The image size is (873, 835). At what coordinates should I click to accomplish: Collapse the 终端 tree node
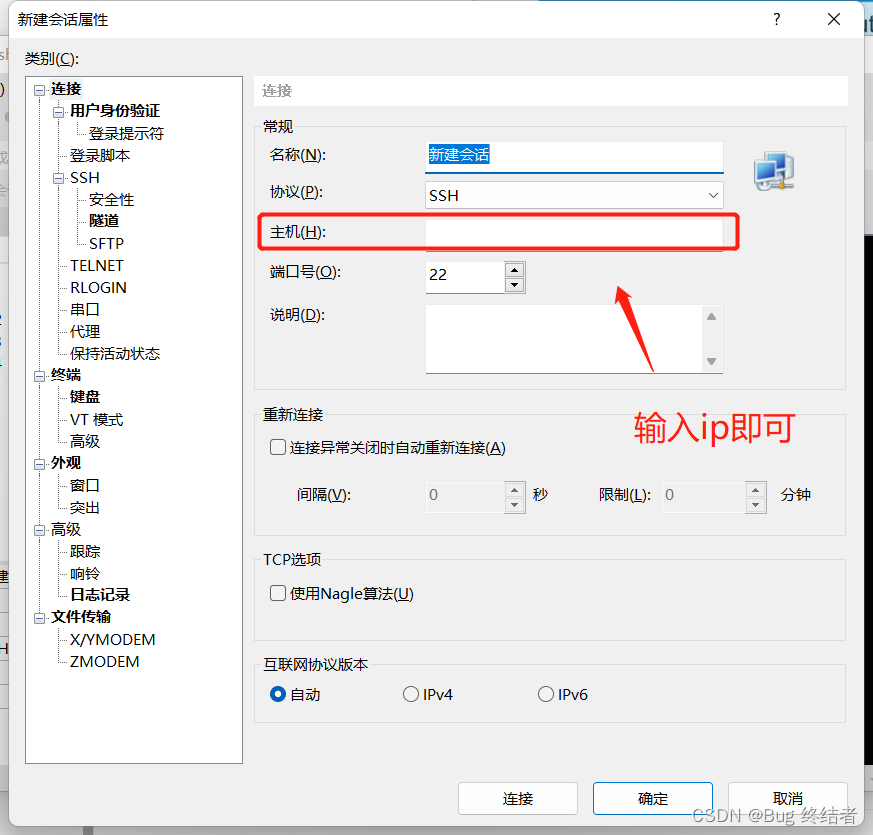coord(39,375)
